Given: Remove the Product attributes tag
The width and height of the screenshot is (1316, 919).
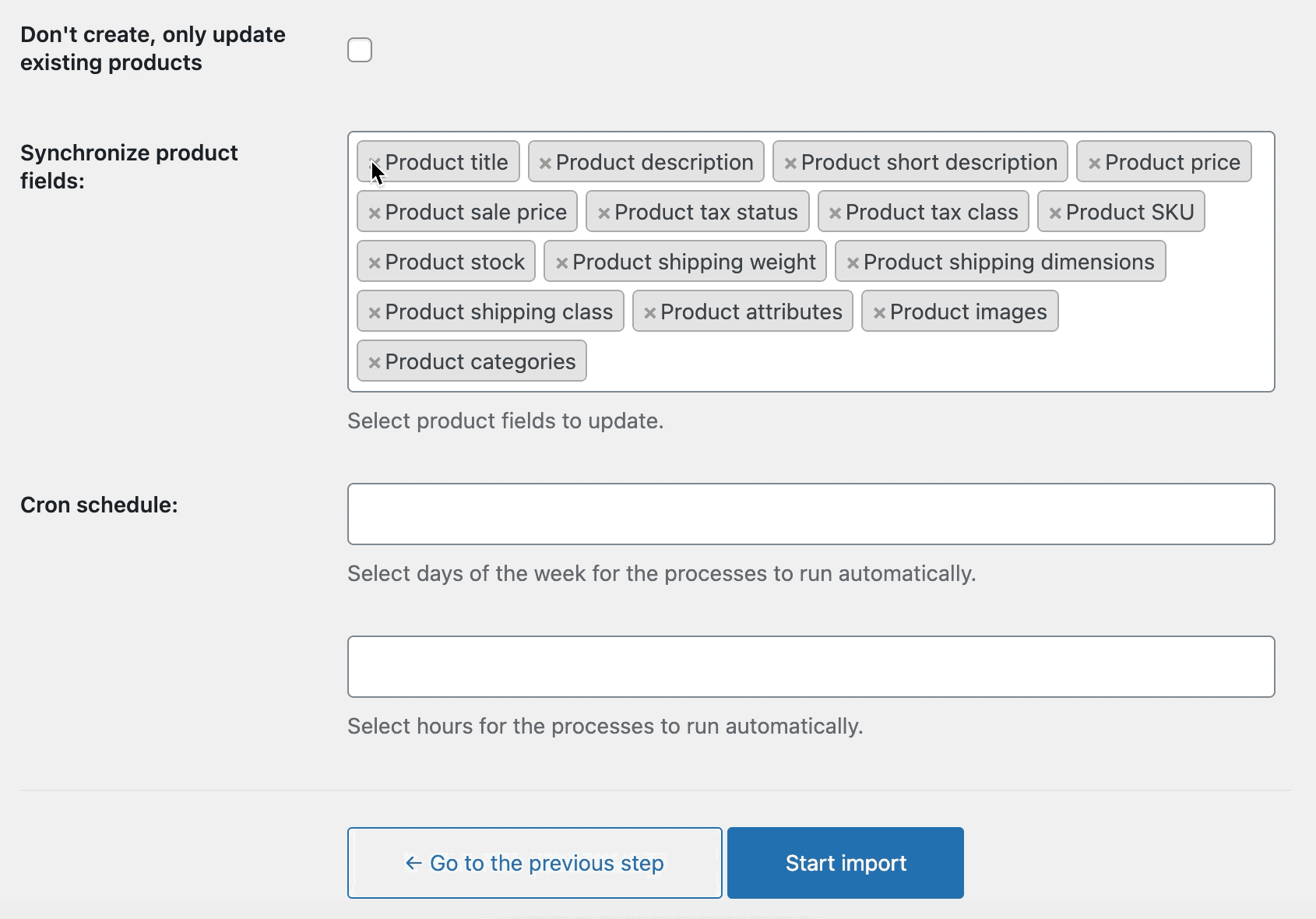Looking at the screenshot, I should 649,313.
